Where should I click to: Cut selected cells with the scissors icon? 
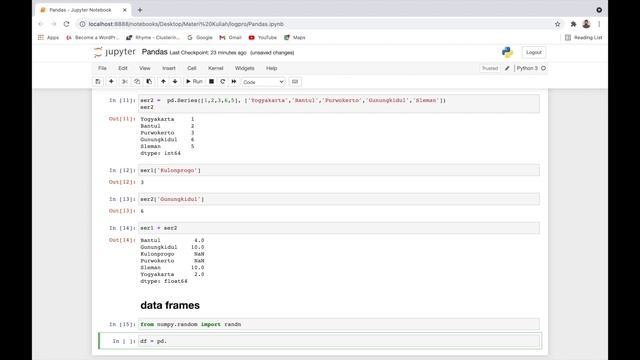point(125,82)
